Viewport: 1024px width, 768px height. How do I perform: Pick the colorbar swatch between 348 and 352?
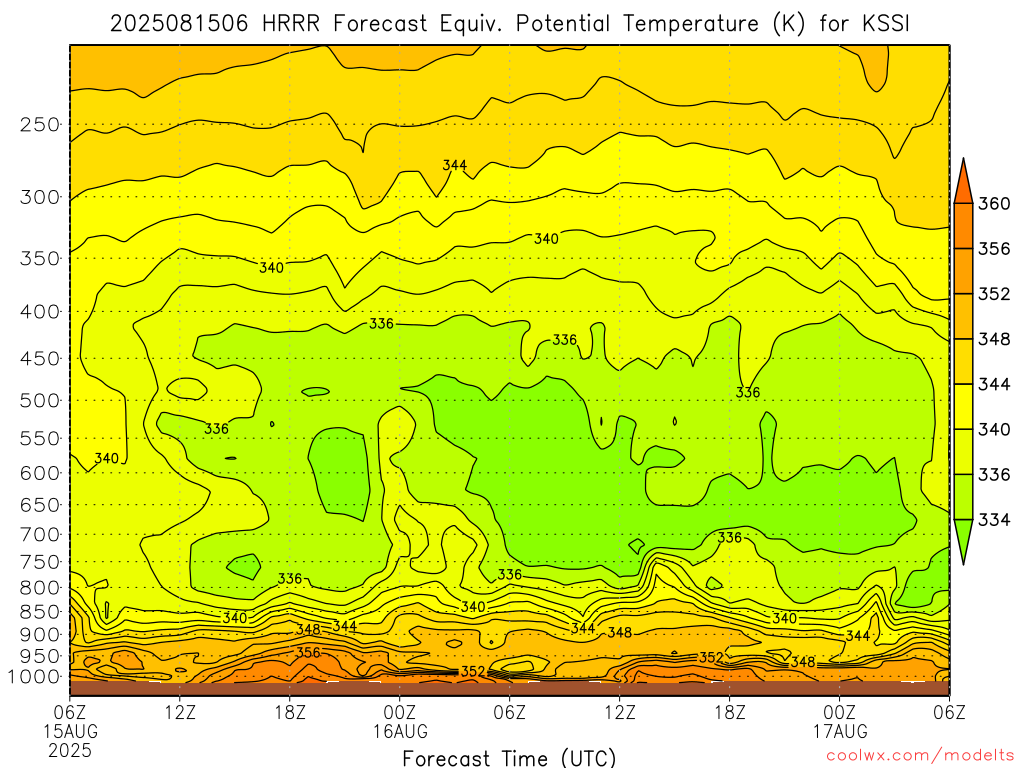tap(963, 316)
